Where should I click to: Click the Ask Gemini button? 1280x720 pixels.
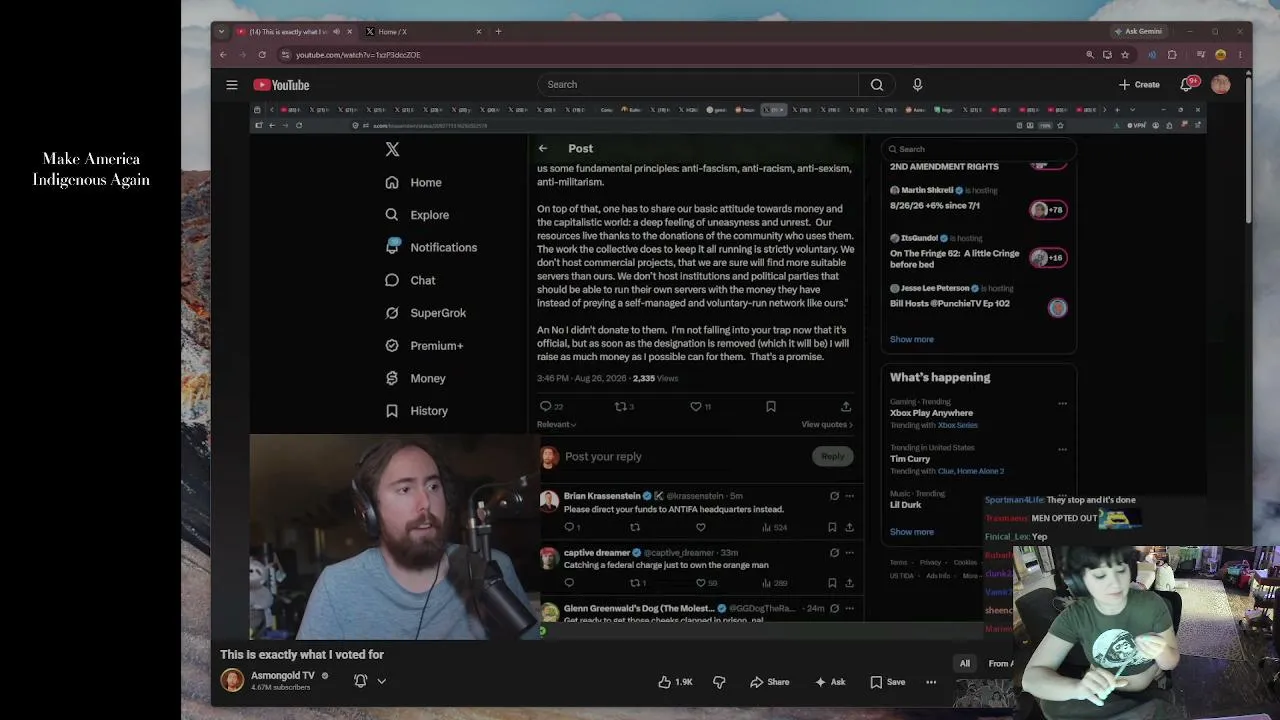pyautogui.click(x=1137, y=31)
